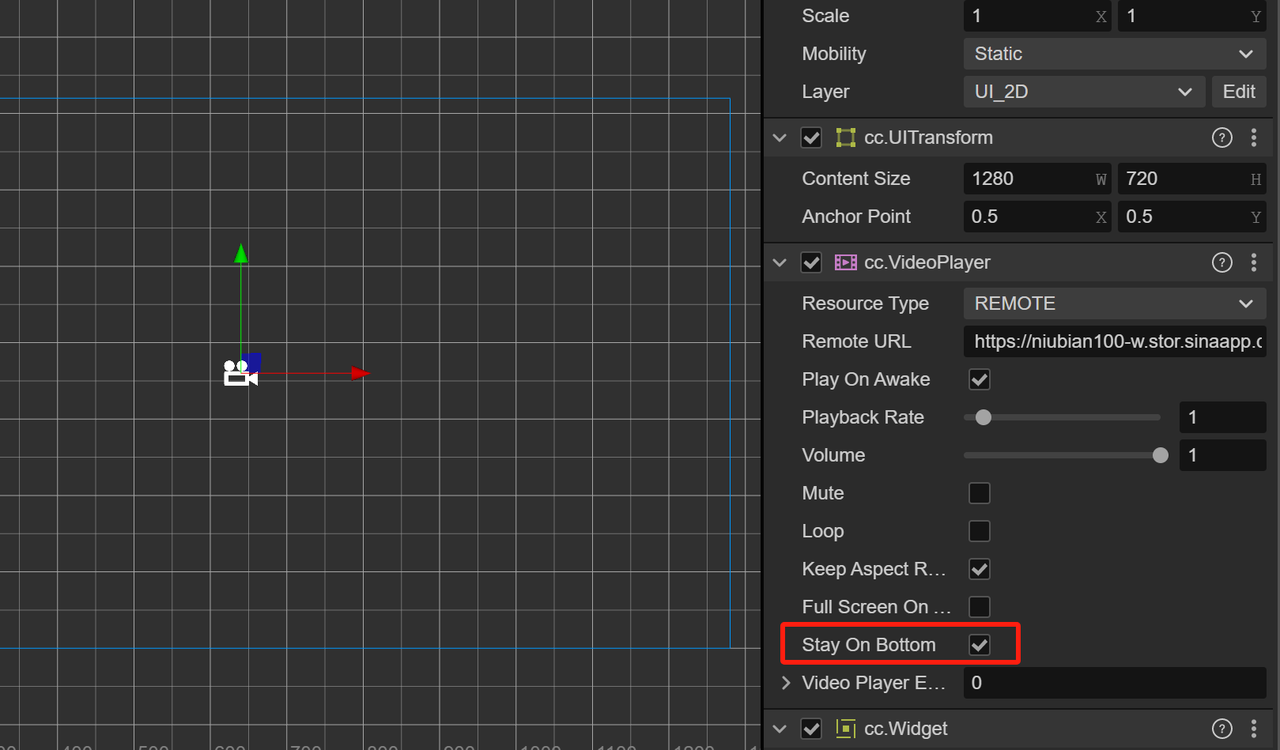This screenshot has height=750, width=1280.
Task: Open the Mobility Static dropdown
Action: pos(1114,54)
